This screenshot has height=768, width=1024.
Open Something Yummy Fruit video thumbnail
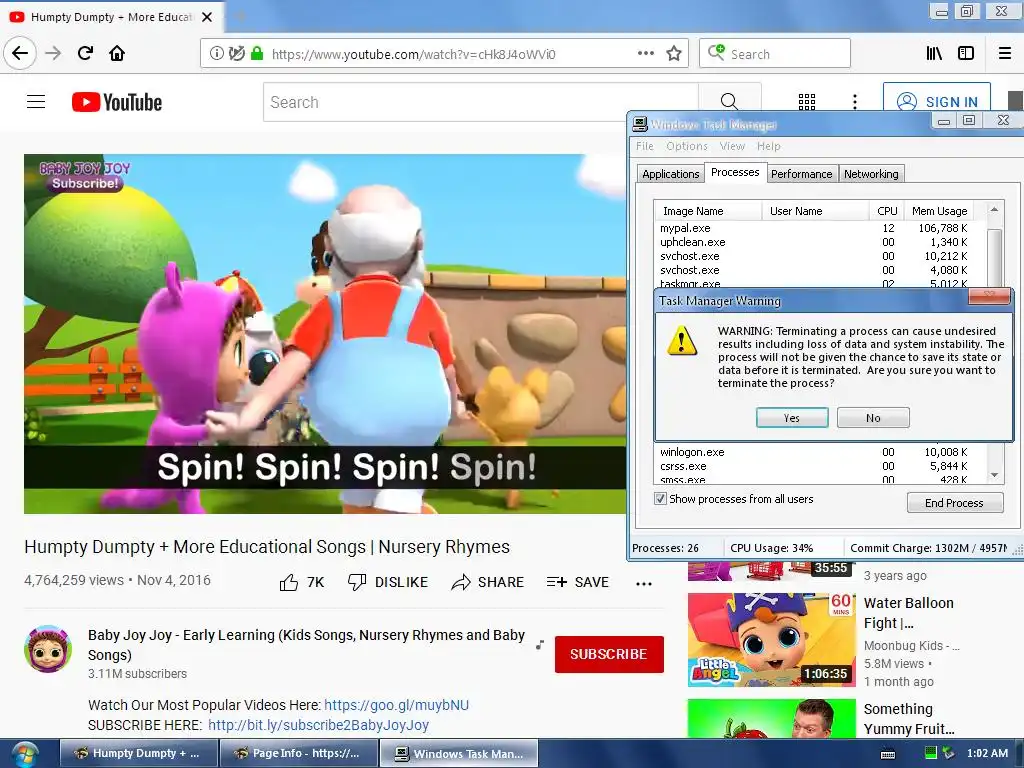pos(771,718)
